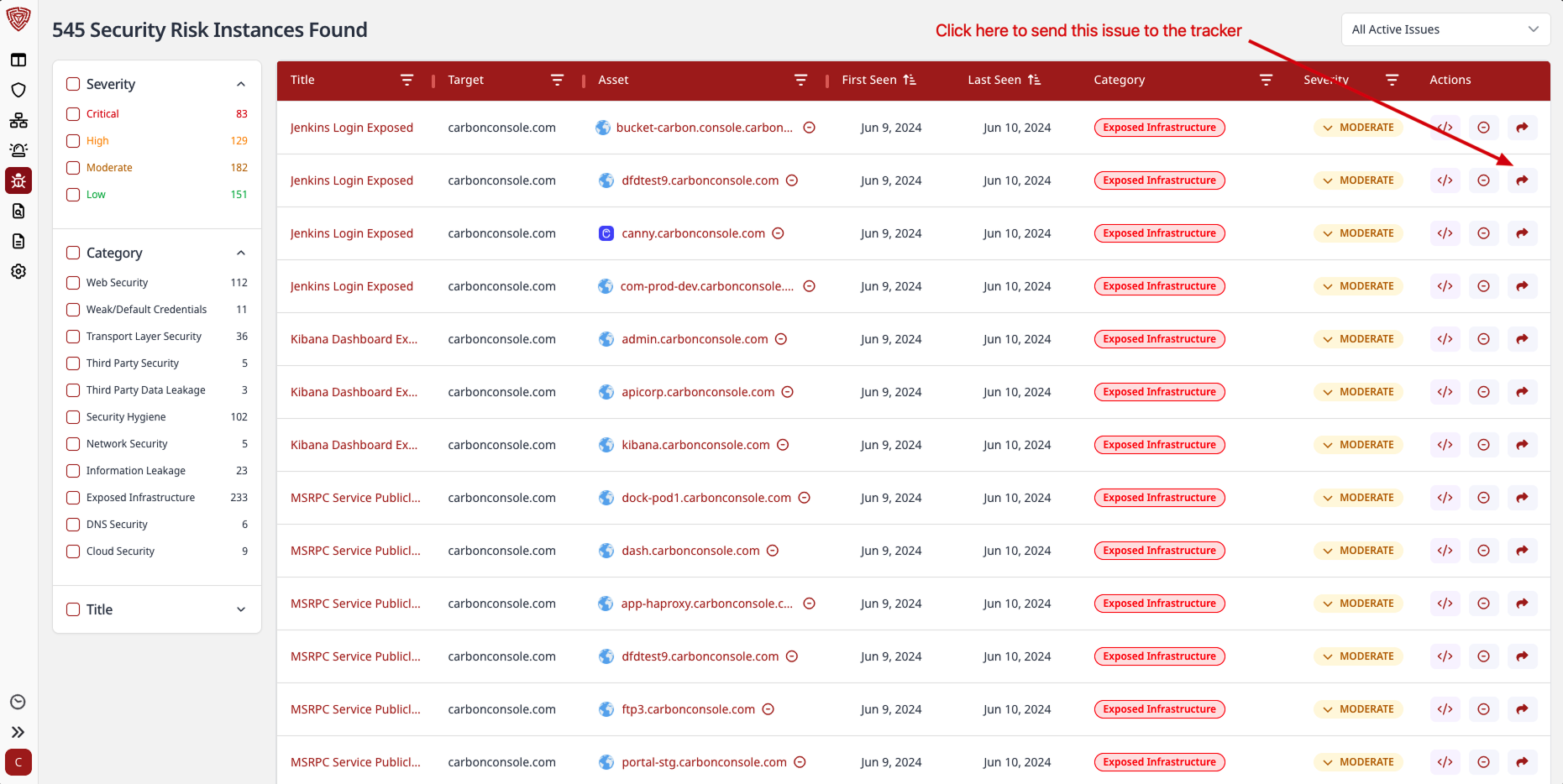Check the Critical severity filter
The image size is (1563, 784).
point(73,114)
